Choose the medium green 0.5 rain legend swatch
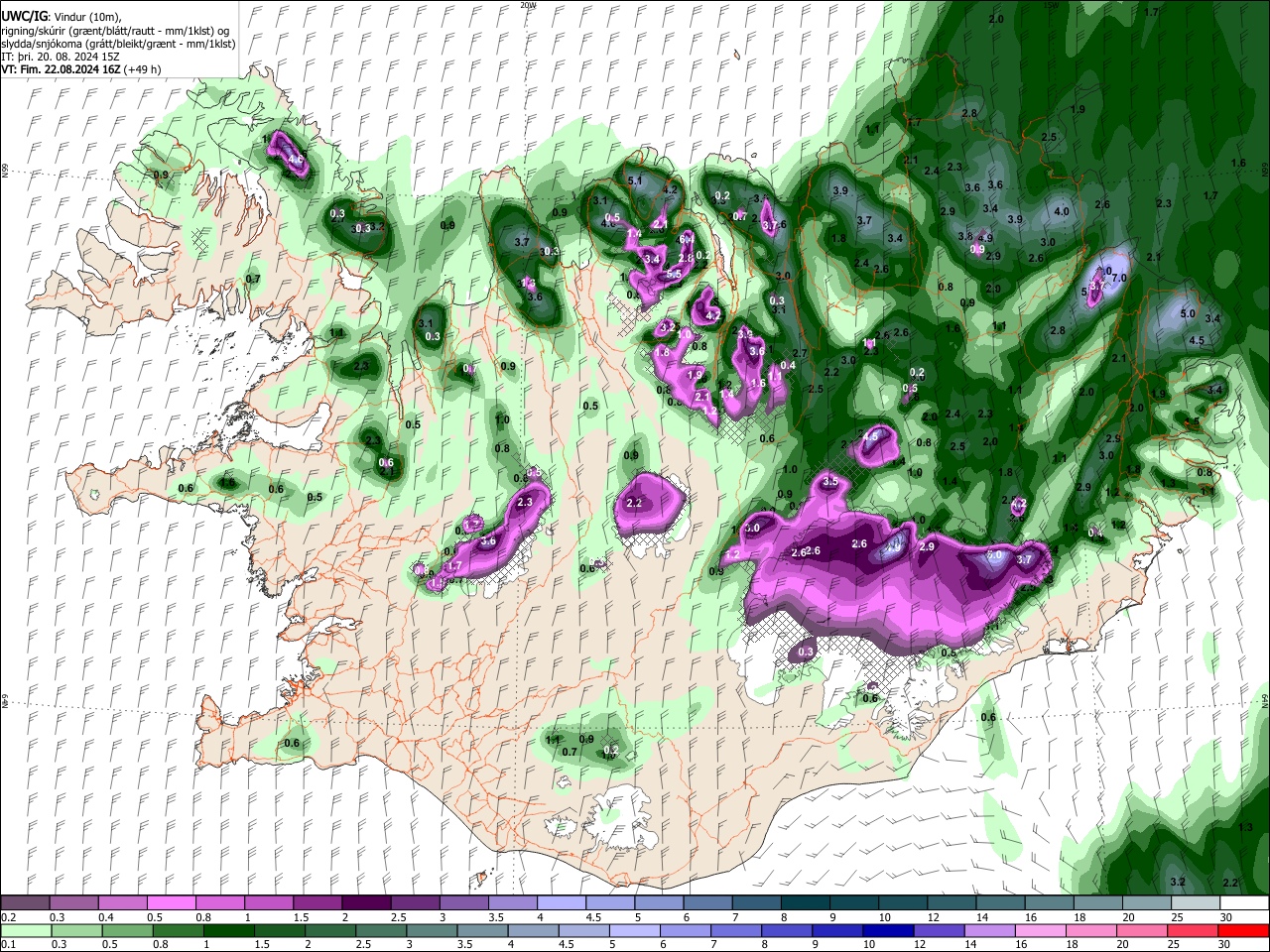 (x=128, y=930)
